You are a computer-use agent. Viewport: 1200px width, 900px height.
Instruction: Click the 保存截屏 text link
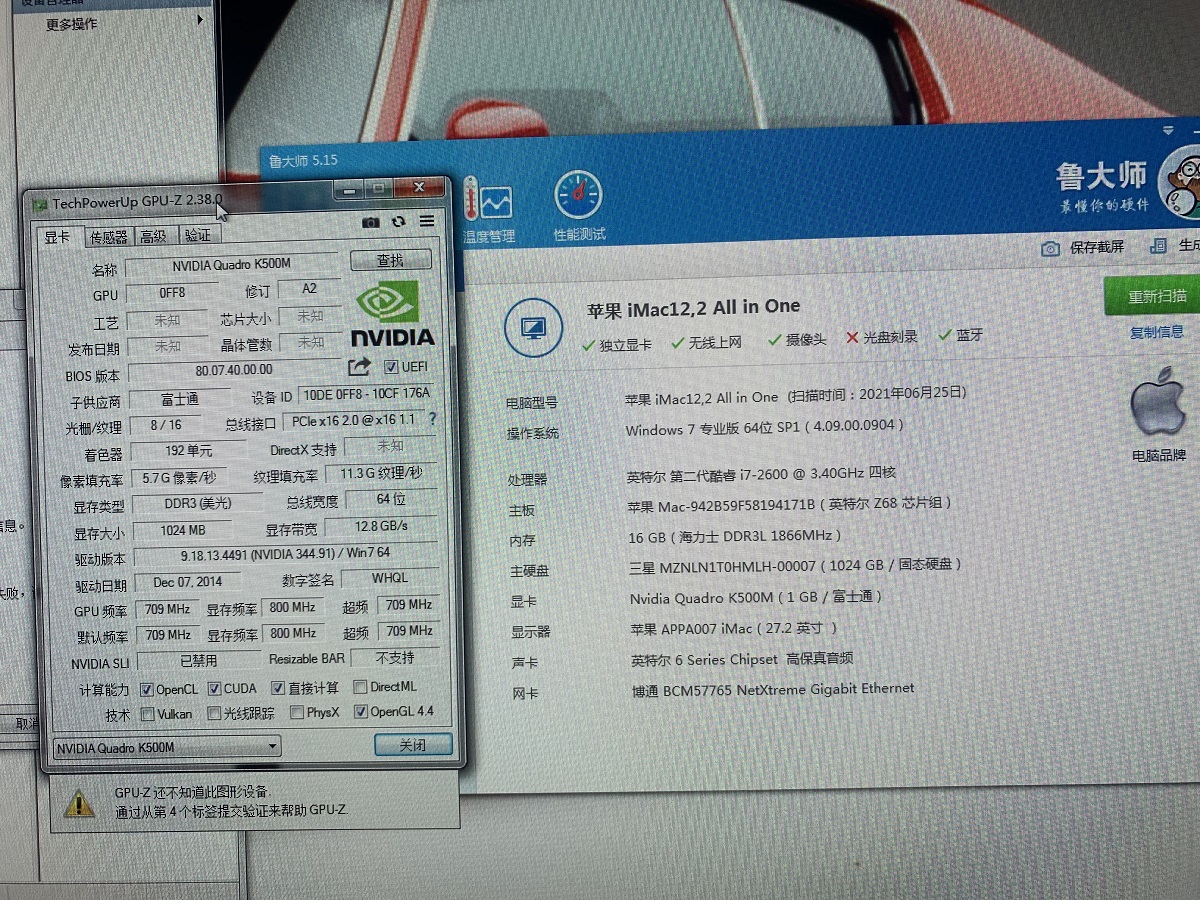[1097, 247]
